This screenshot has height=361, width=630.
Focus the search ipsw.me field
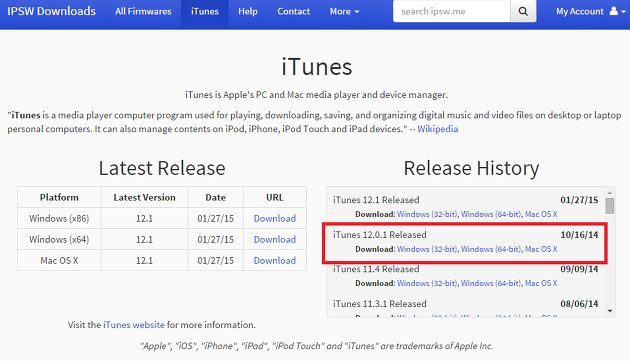tap(452, 11)
